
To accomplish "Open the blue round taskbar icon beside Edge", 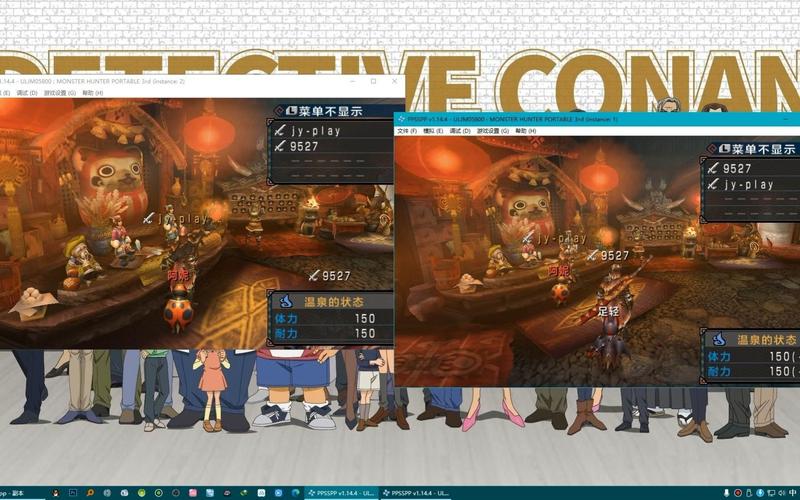I will [x=278, y=493].
